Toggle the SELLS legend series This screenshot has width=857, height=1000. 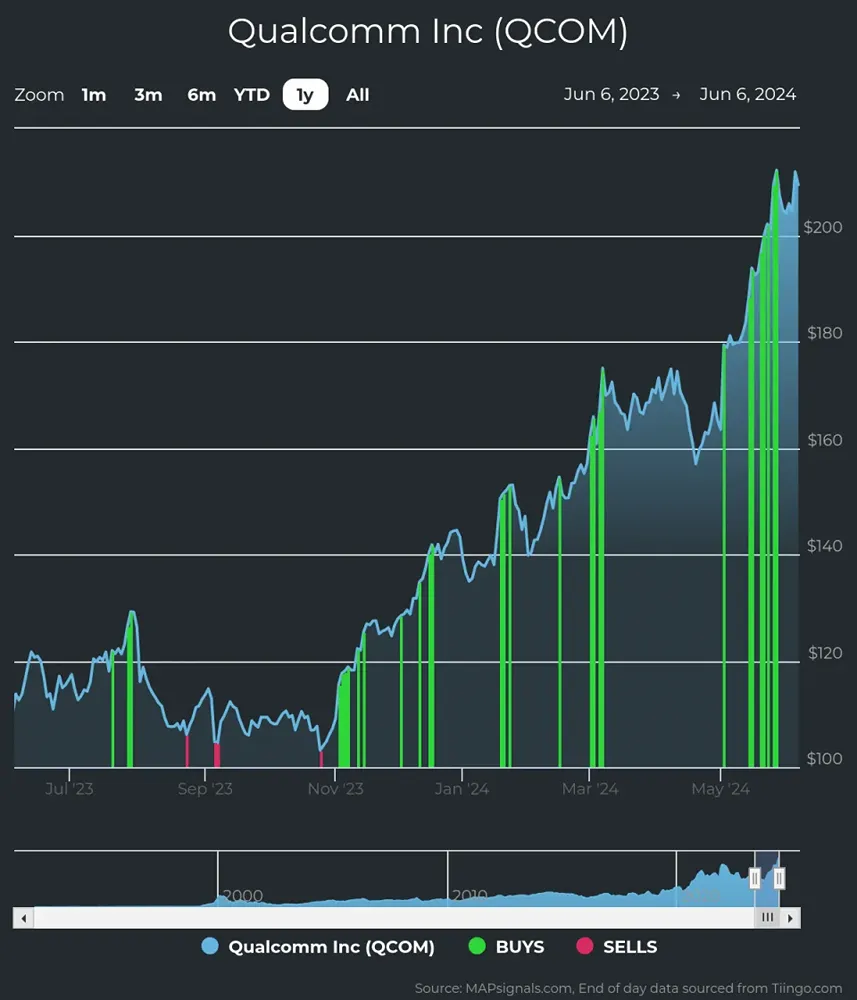pos(617,946)
